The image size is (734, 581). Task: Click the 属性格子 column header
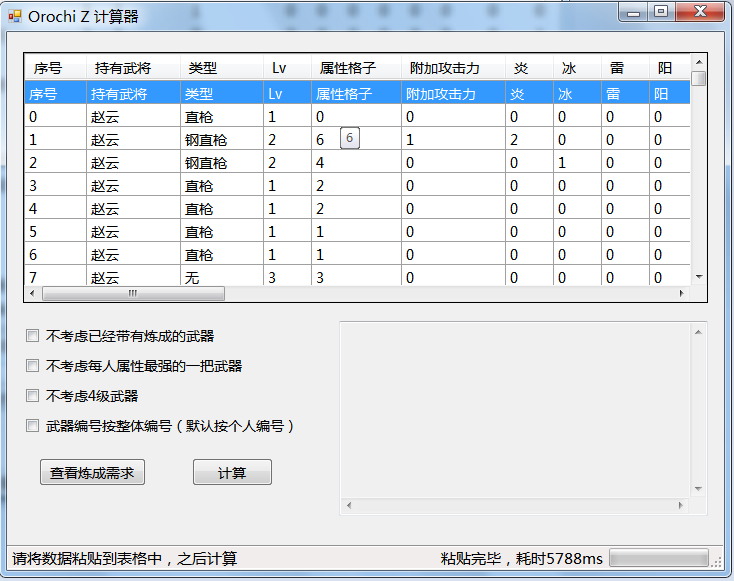tap(347, 69)
